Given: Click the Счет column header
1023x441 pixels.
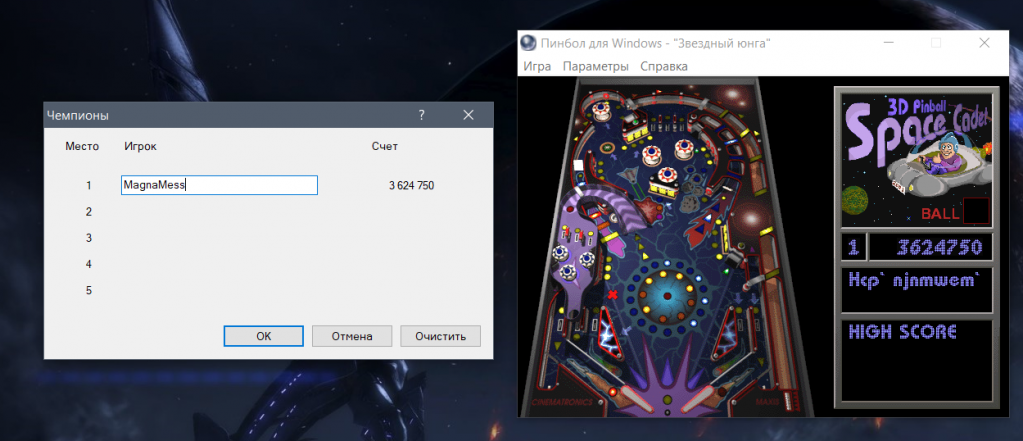Looking at the screenshot, I should point(385,146).
